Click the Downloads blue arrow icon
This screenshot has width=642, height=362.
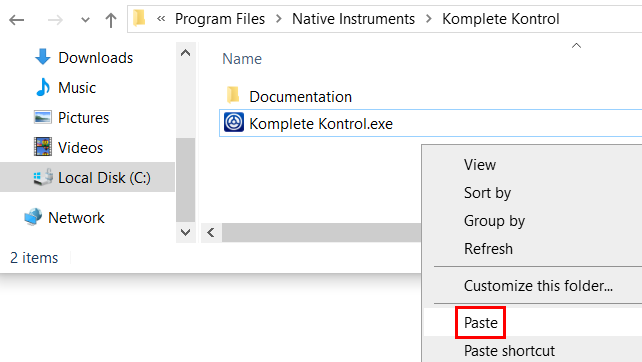(43, 57)
